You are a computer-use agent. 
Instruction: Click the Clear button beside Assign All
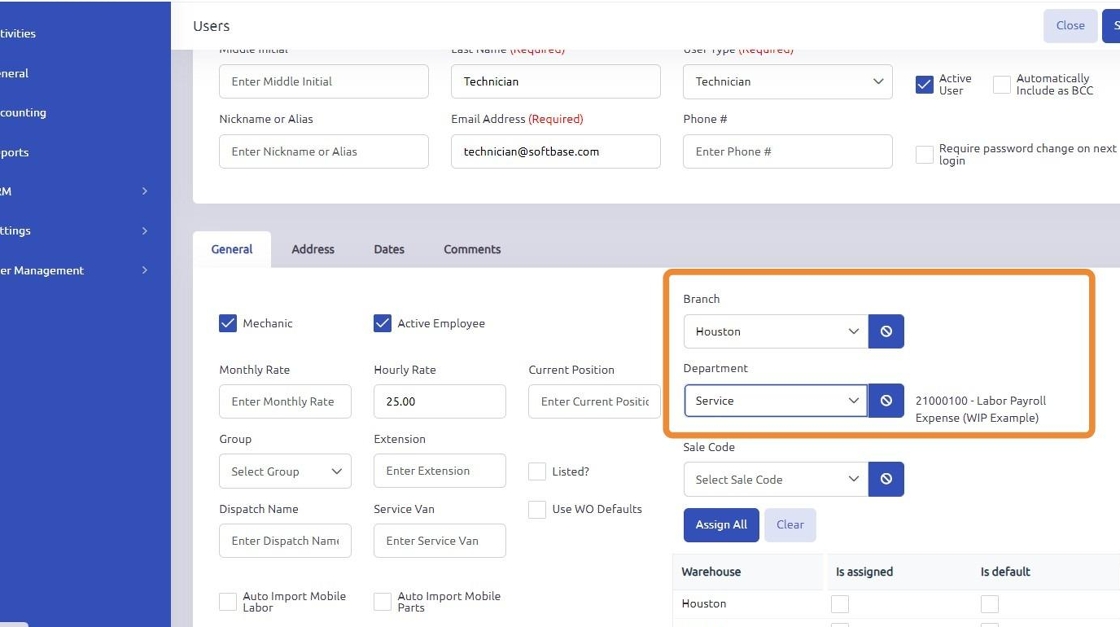790,525
